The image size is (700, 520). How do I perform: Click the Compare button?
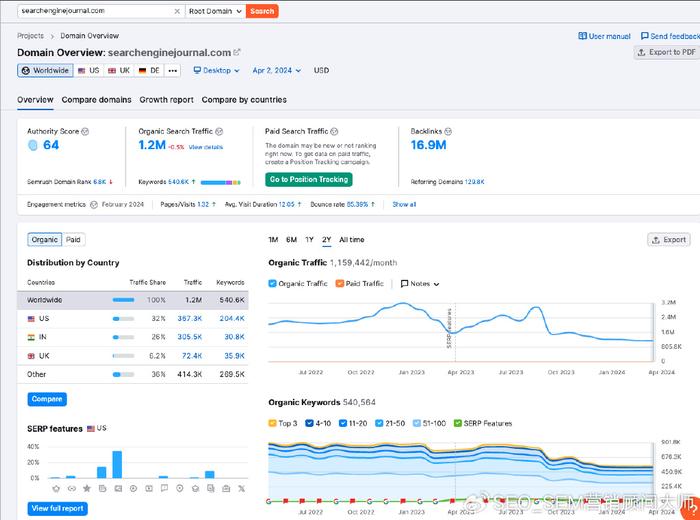point(47,399)
